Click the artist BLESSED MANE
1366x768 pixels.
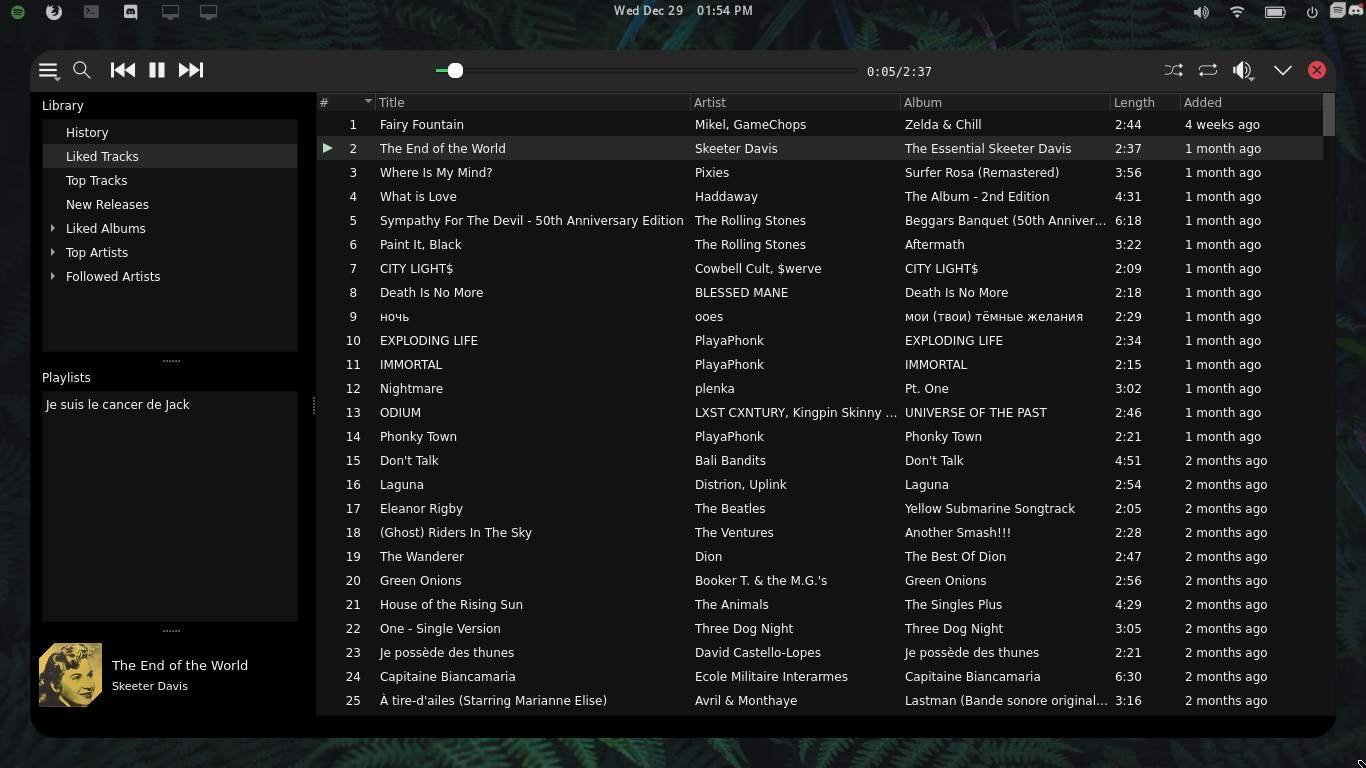[742, 293]
